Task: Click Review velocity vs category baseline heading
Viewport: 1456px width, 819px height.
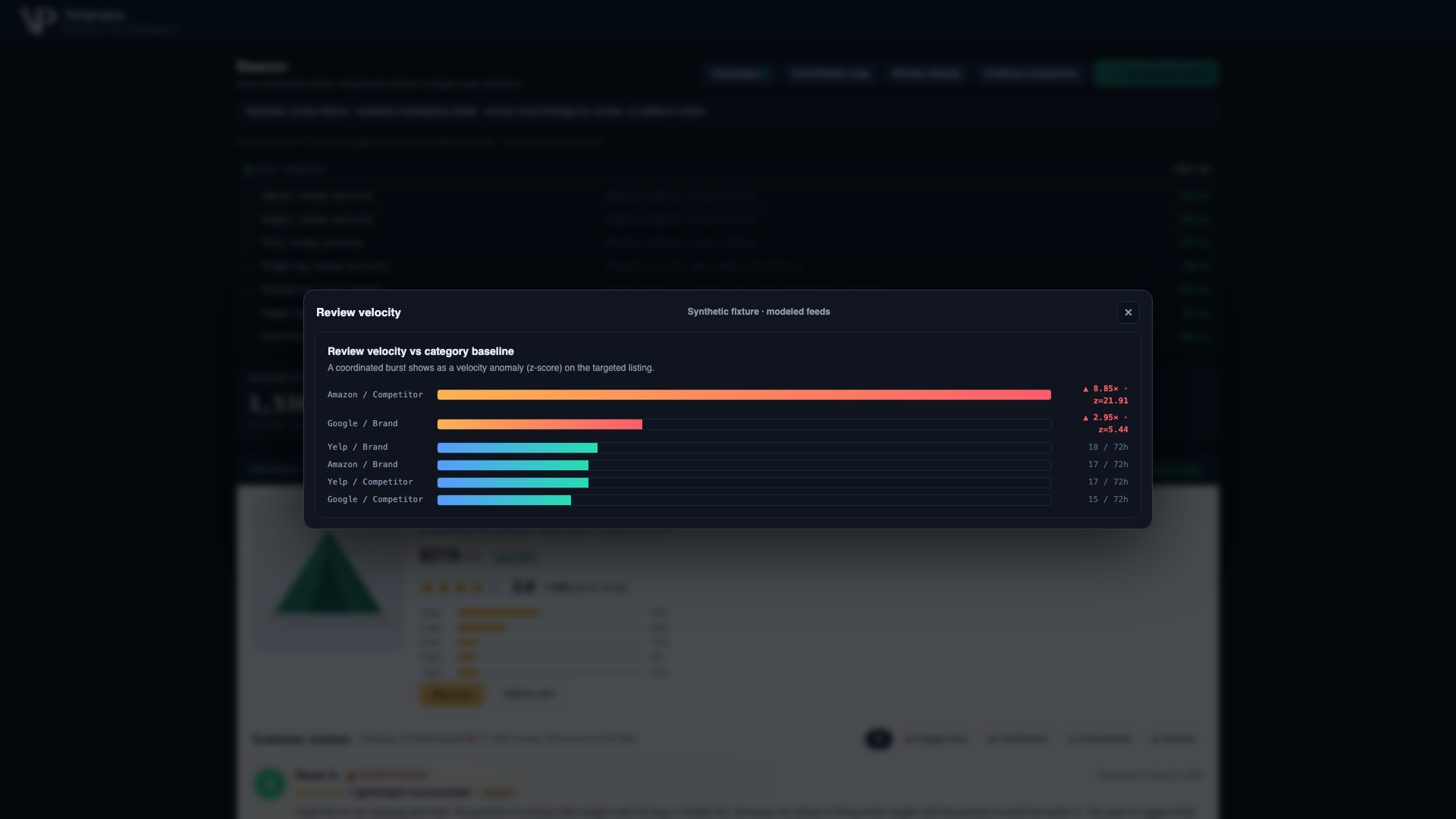Action: (421, 351)
